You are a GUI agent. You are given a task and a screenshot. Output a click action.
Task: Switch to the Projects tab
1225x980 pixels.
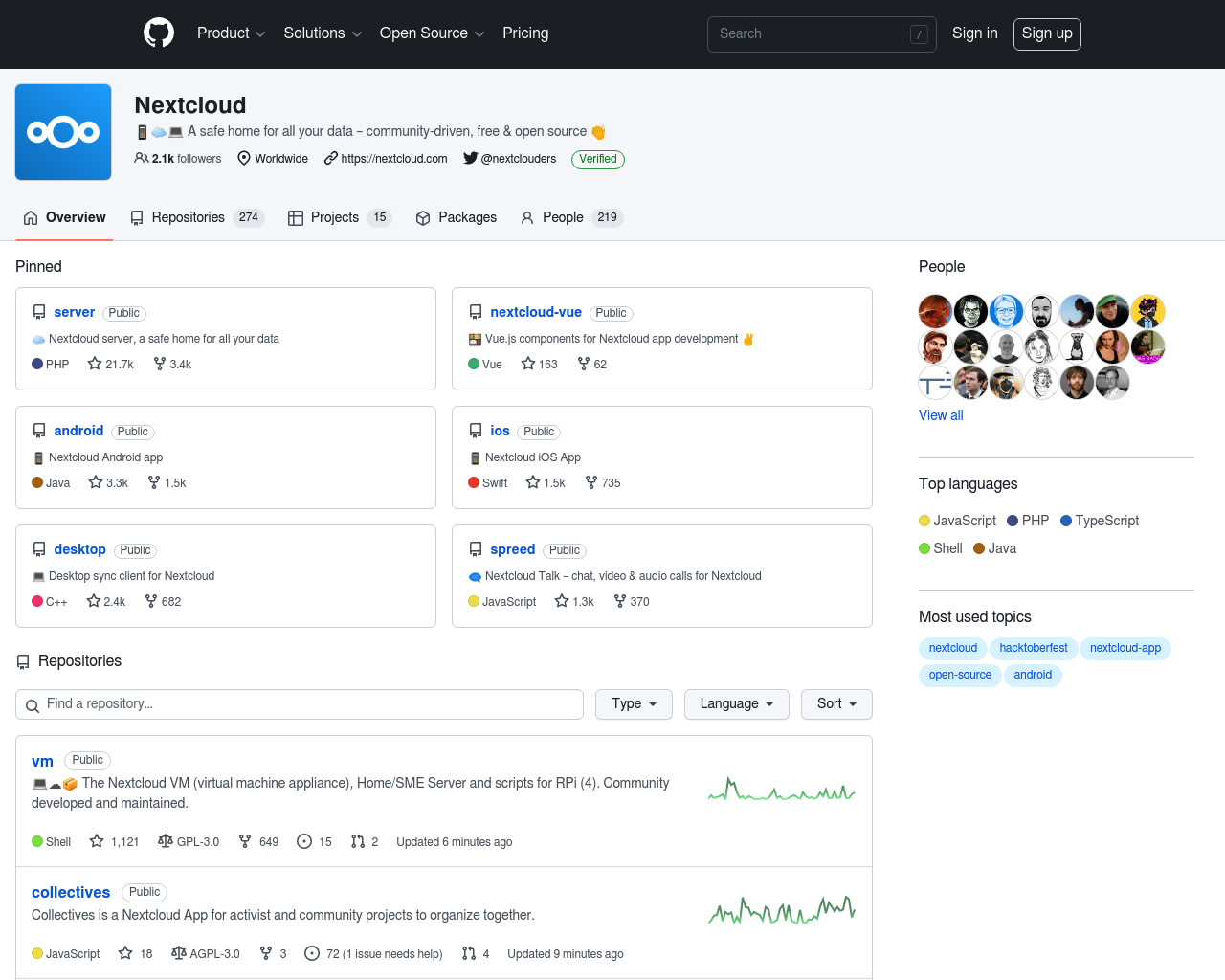(340, 217)
